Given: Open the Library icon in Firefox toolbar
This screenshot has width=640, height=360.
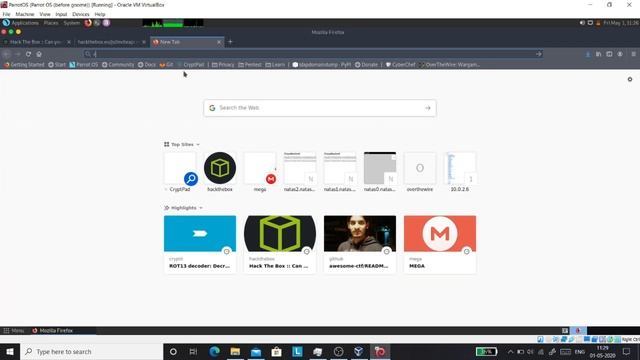Looking at the screenshot, I should coord(598,54).
